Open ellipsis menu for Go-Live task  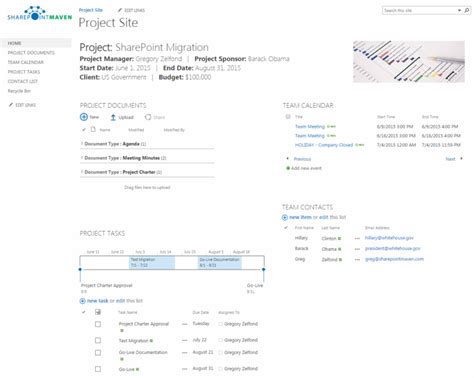click(185, 369)
